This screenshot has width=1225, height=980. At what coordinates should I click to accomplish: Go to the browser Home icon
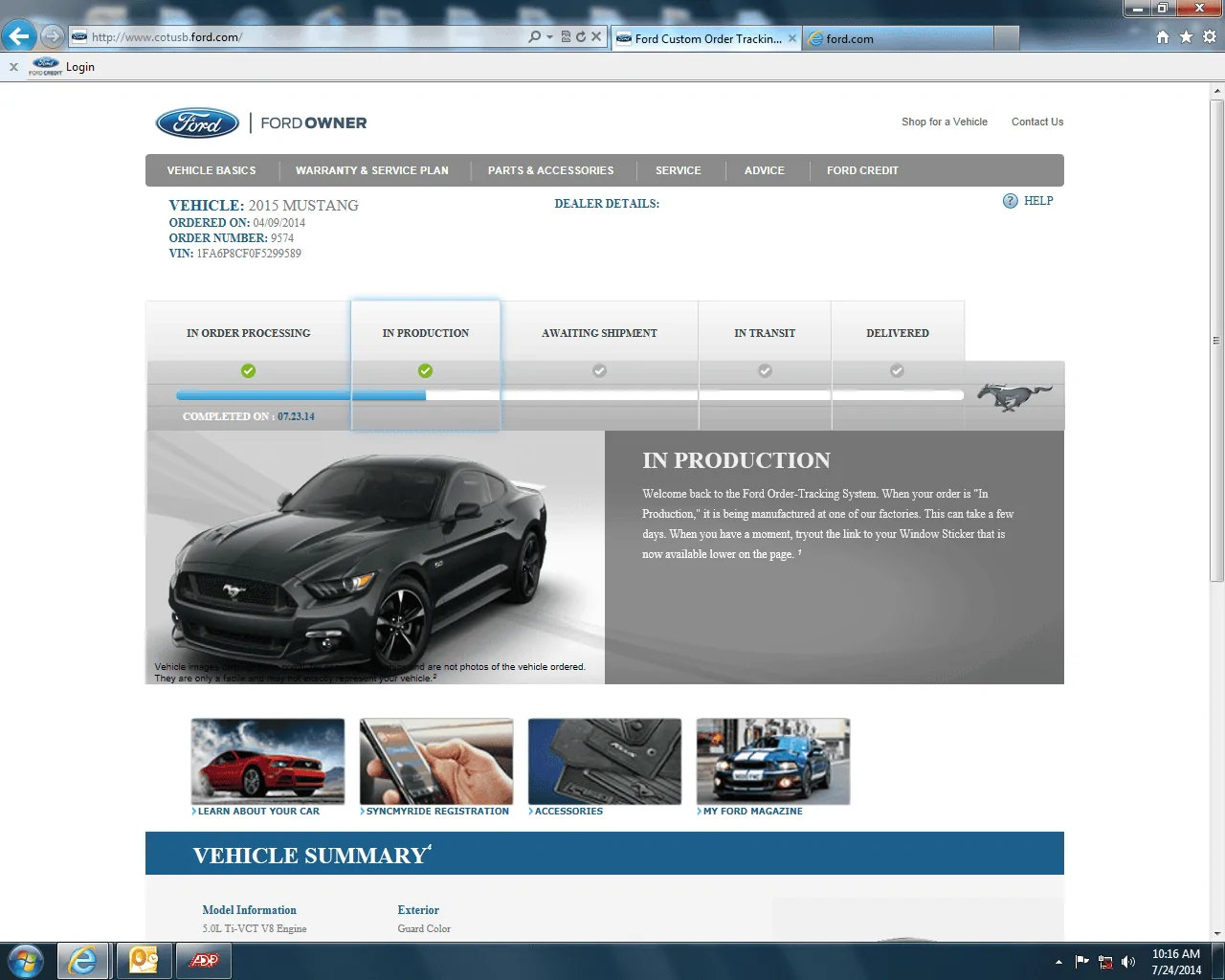[1163, 36]
